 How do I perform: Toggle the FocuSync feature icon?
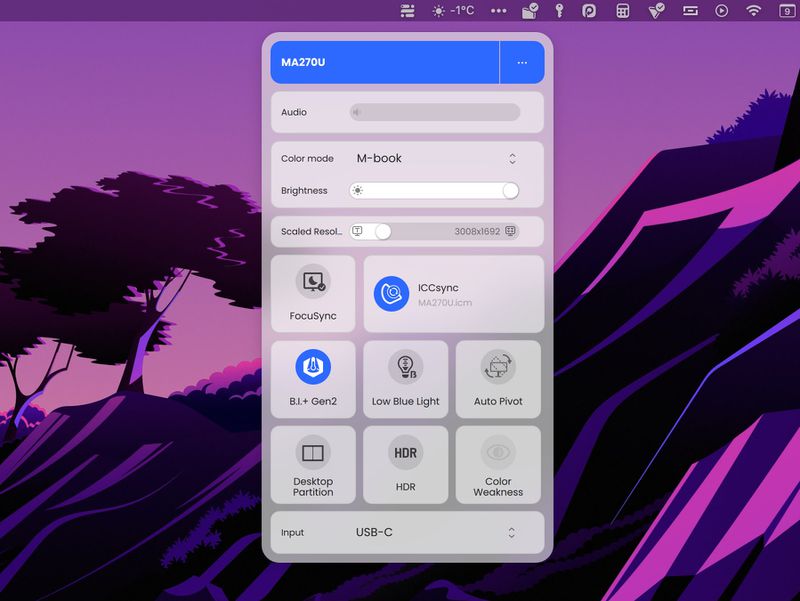coord(313,282)
